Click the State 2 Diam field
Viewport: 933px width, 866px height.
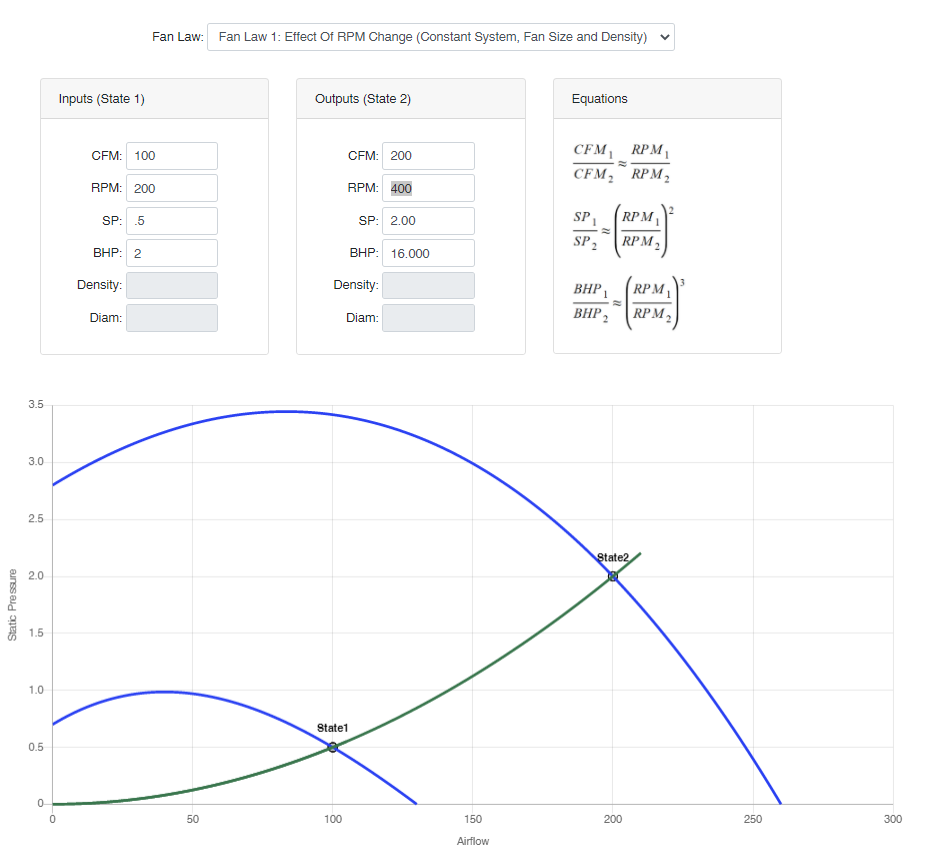click(428, 318)
